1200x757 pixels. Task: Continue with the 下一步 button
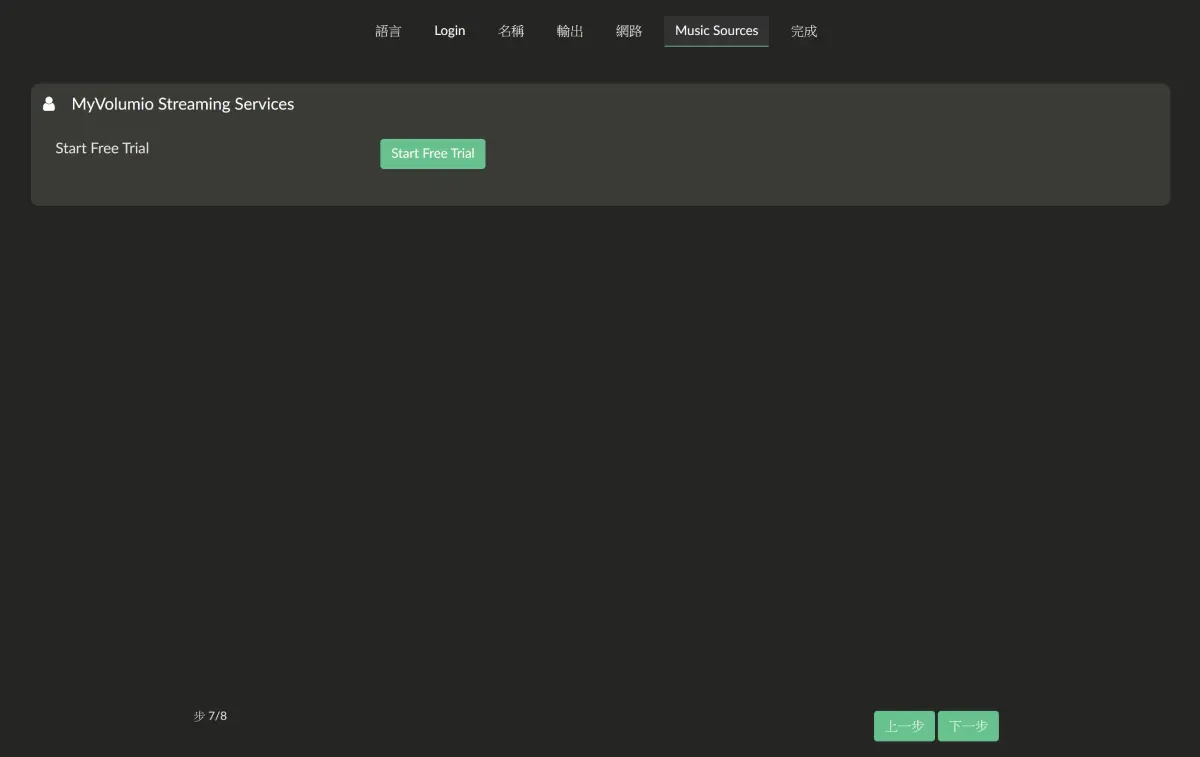click(968, 726)
